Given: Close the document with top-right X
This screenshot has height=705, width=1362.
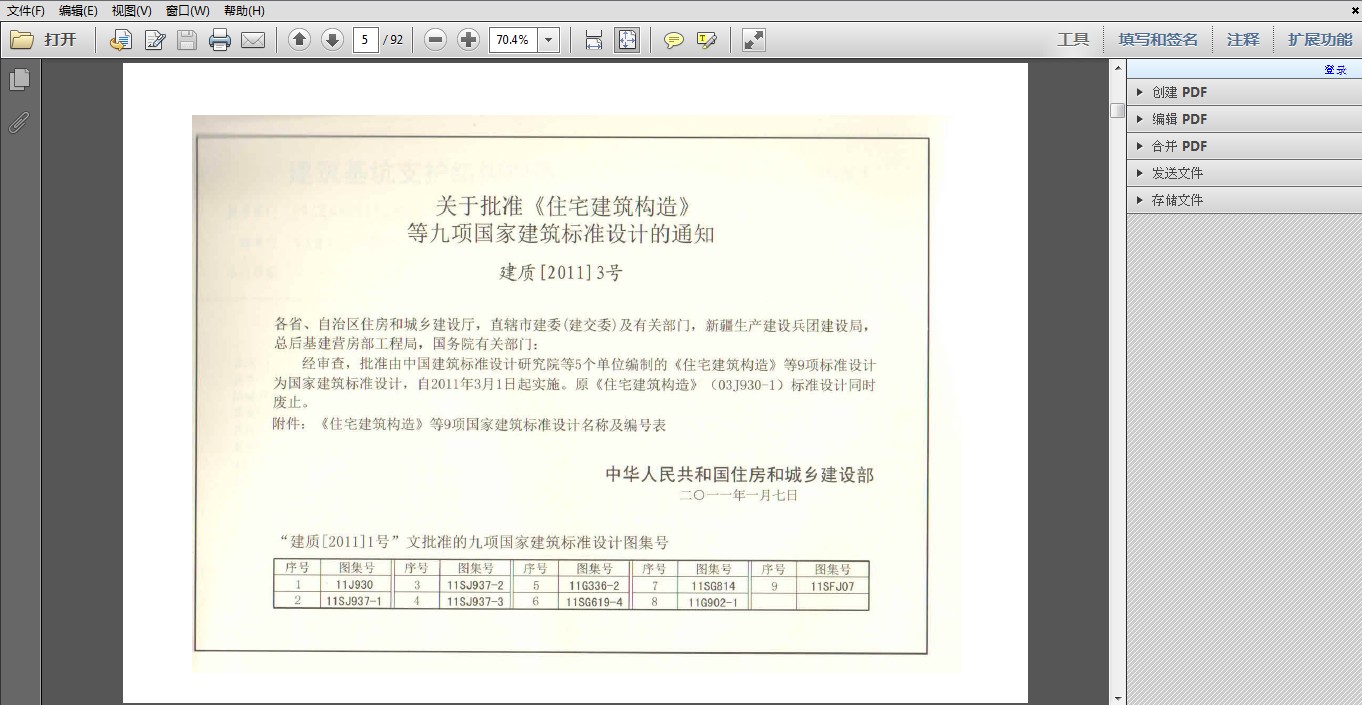Looking at the screenshot, I should [1354, 10].
